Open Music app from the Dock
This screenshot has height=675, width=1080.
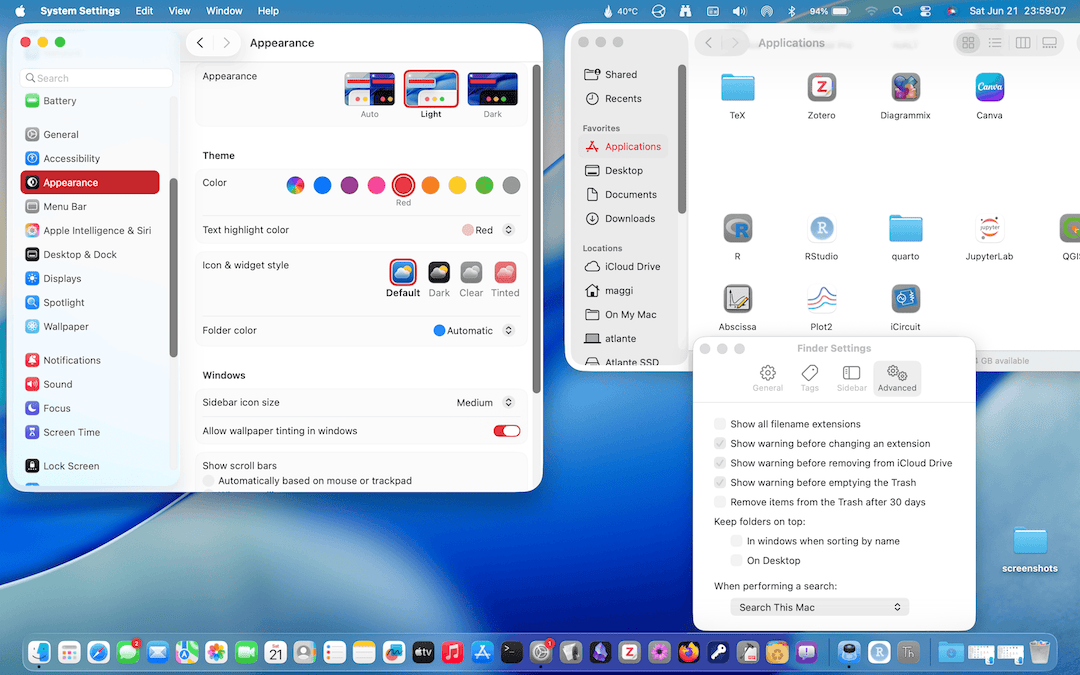point(453,652)
